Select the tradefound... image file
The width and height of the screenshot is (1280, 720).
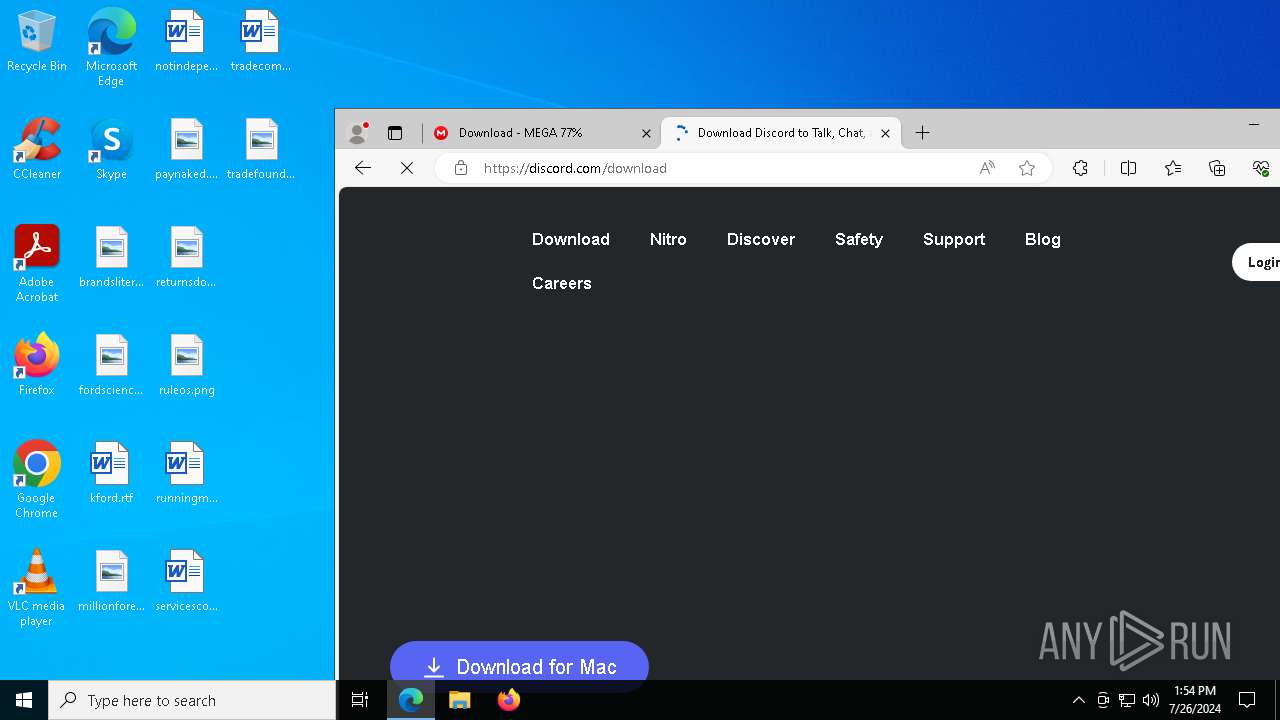(260, 150)
